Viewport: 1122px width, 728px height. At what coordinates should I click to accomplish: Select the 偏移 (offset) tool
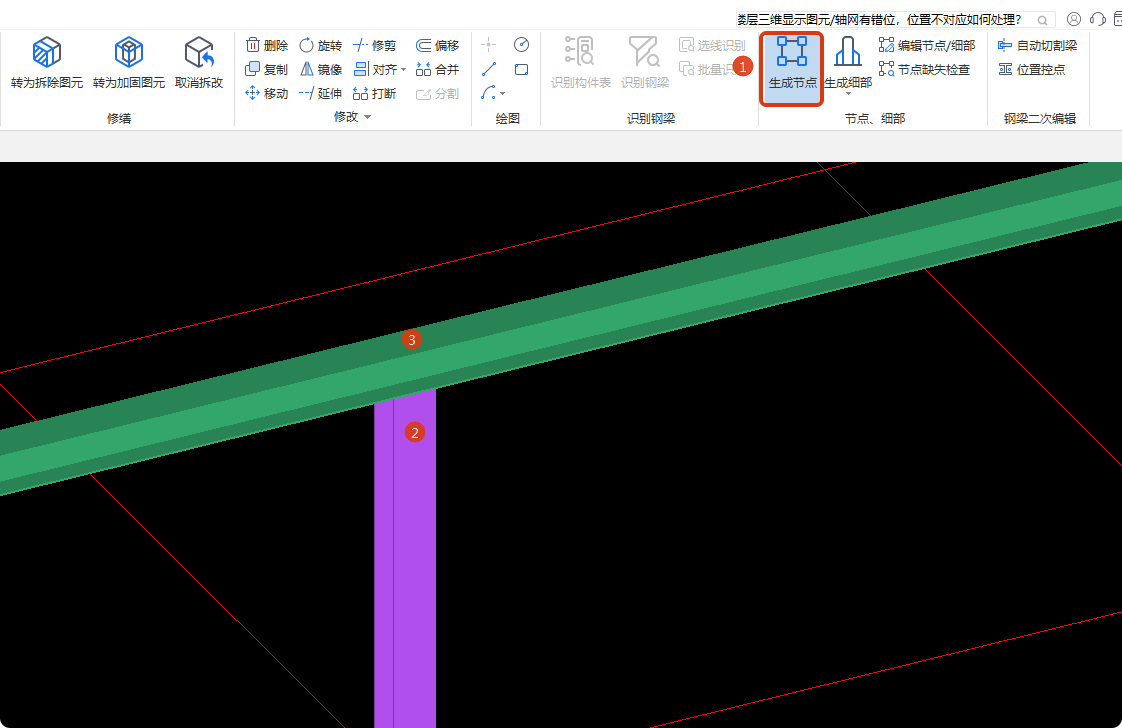coord(437,45)
